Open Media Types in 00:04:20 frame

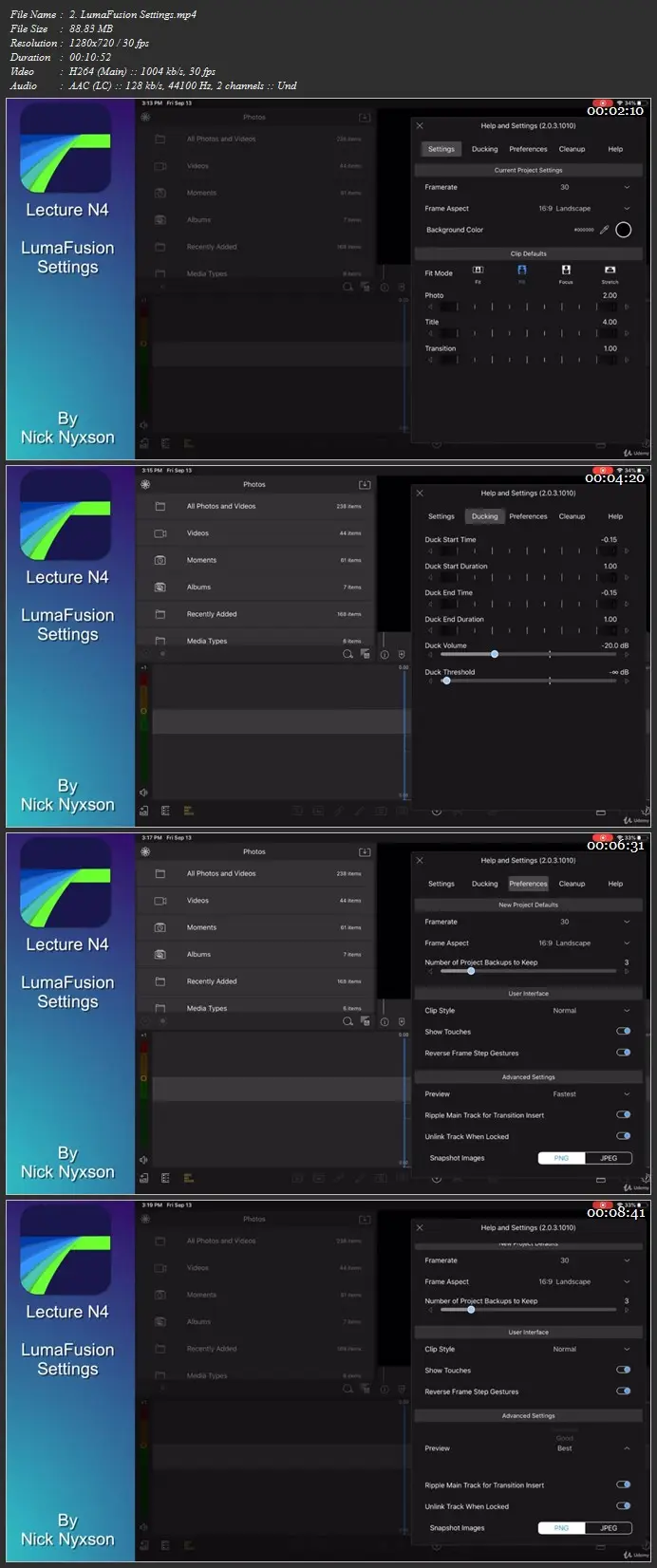256,640
